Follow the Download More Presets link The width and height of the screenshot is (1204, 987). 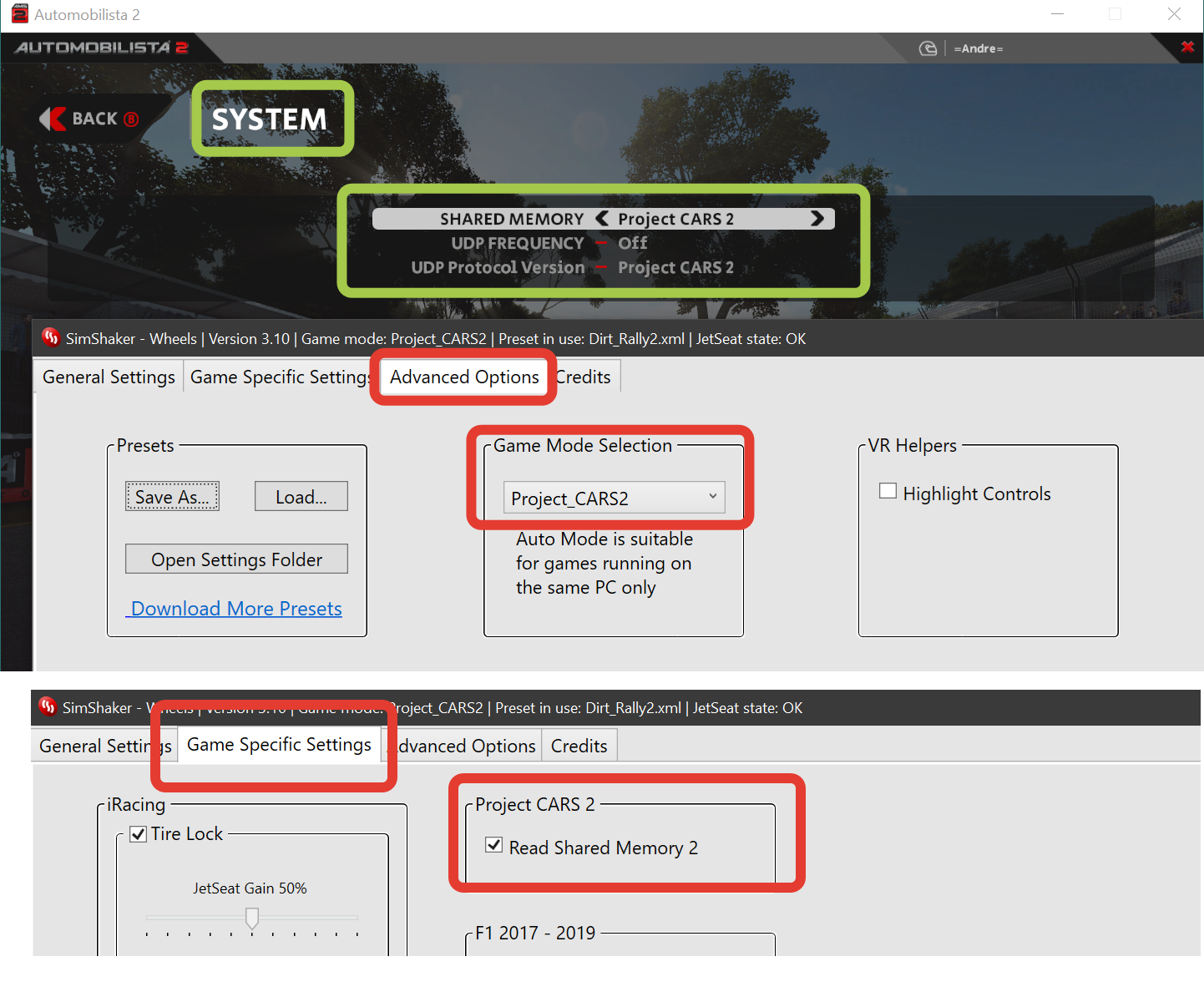[234, 608]
